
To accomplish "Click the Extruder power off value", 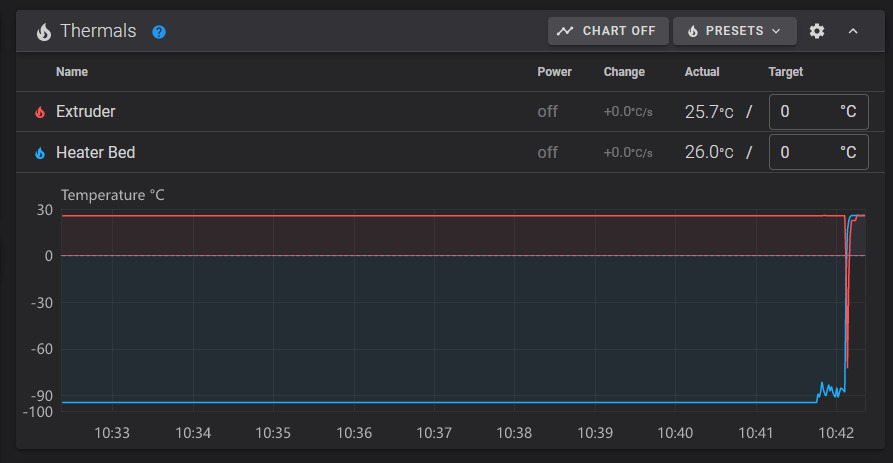I will tap(547, 111).
